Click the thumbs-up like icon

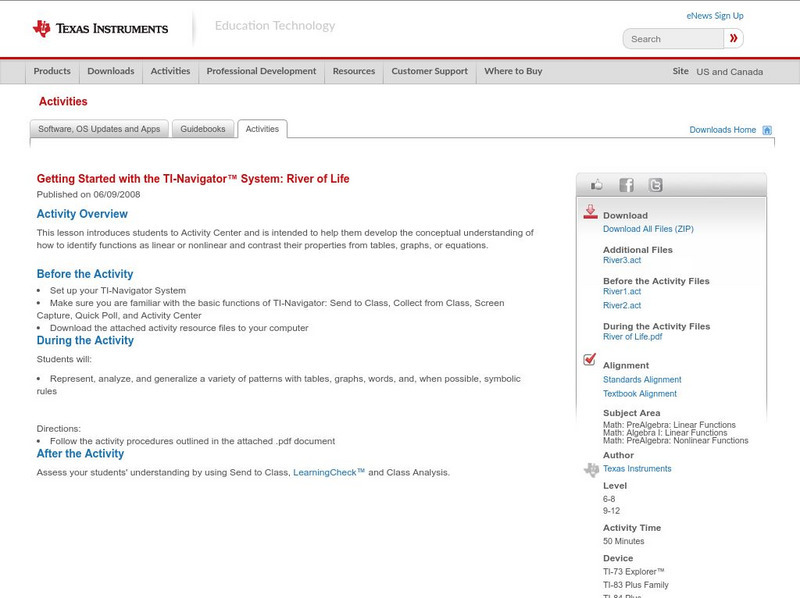click(596, 185)
